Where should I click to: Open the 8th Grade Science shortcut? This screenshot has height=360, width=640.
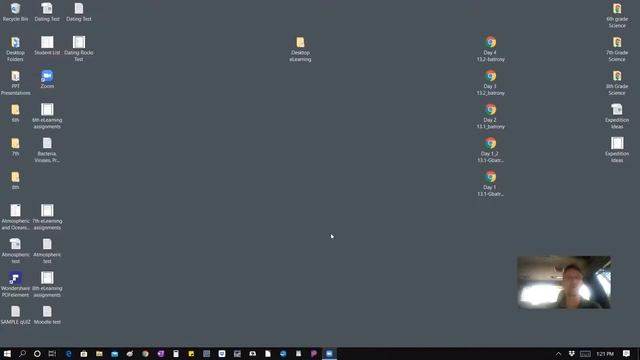617,83
